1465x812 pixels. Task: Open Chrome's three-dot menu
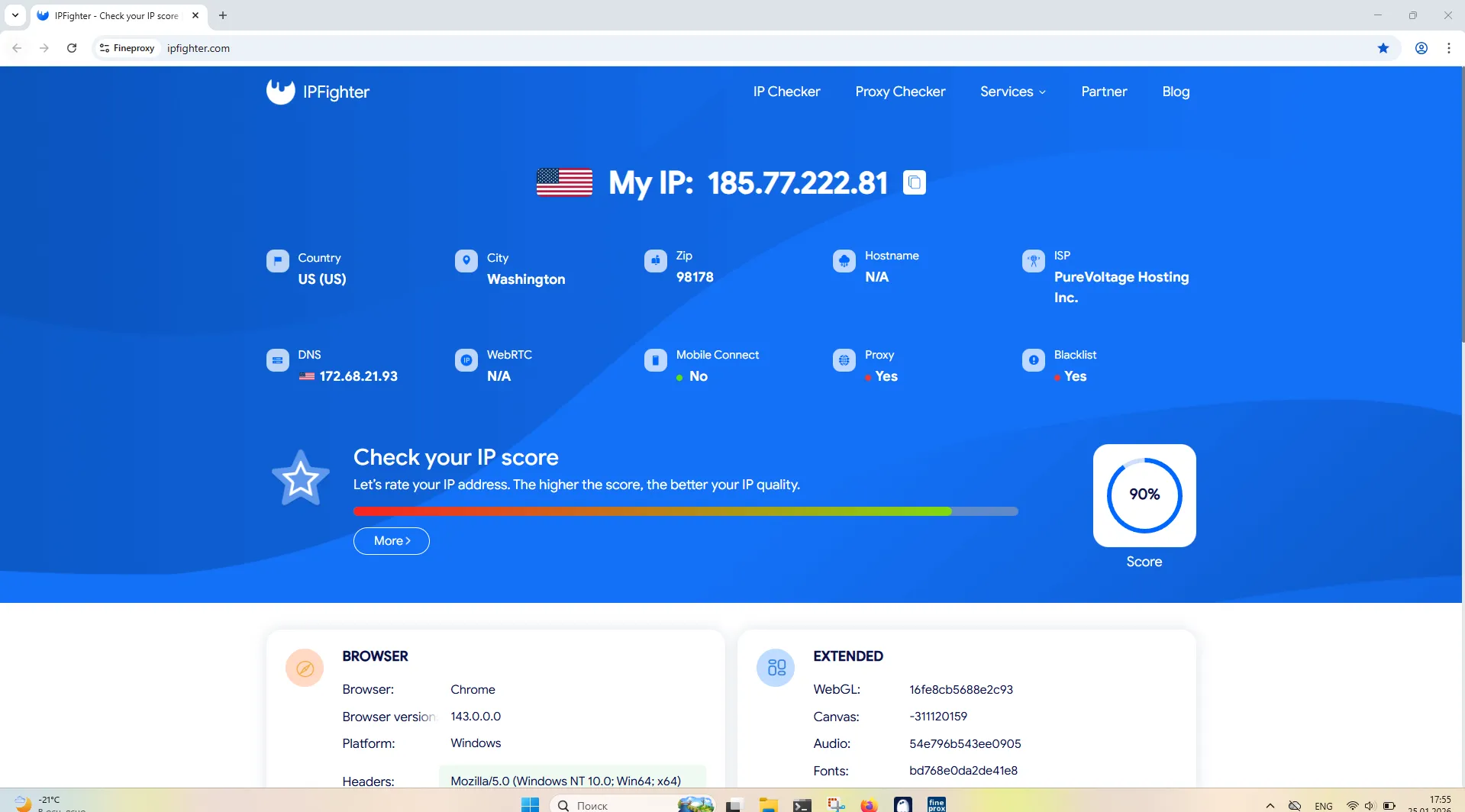[1449, 48]
